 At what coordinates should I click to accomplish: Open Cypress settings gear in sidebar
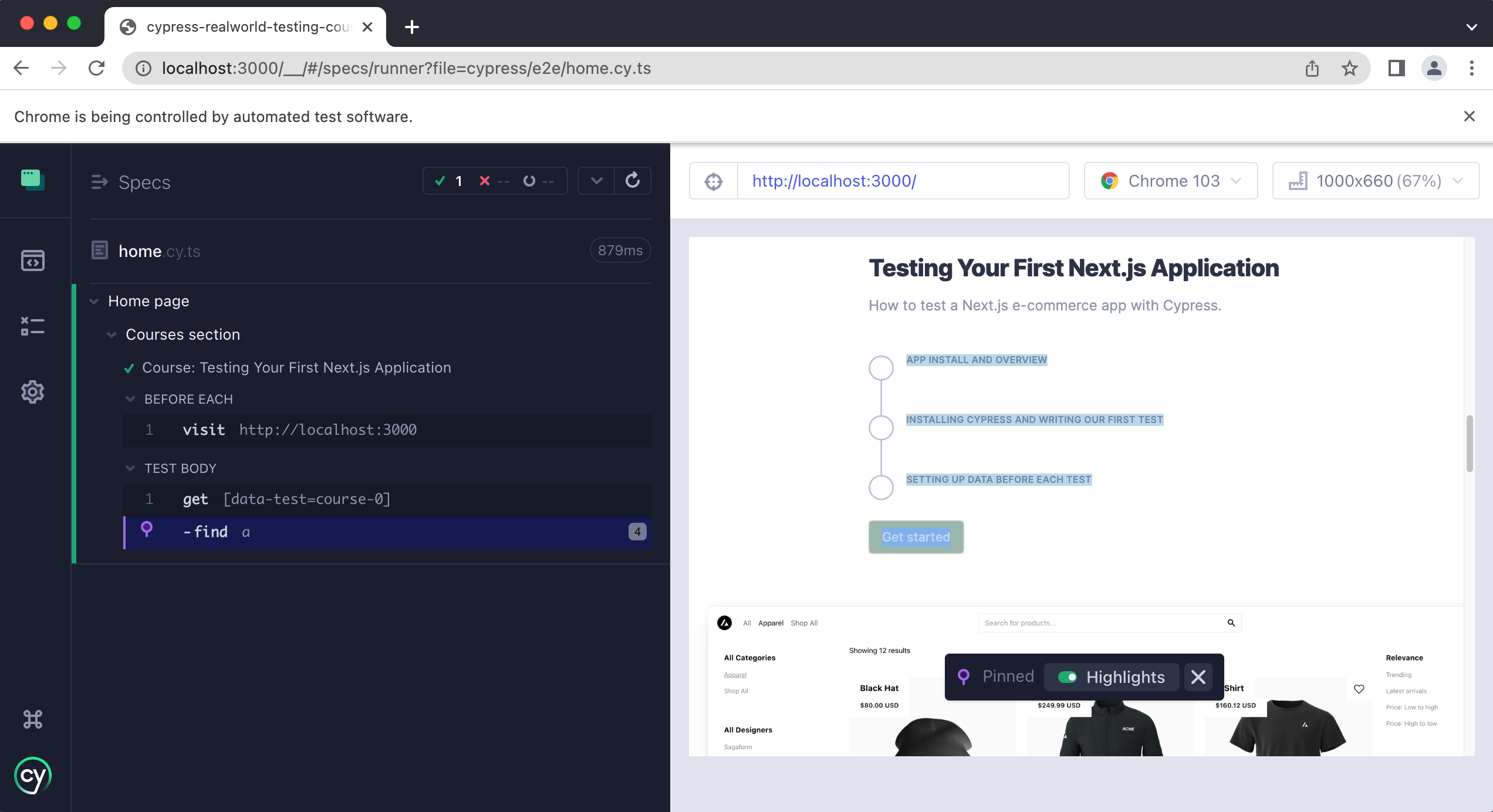point(33,392)
